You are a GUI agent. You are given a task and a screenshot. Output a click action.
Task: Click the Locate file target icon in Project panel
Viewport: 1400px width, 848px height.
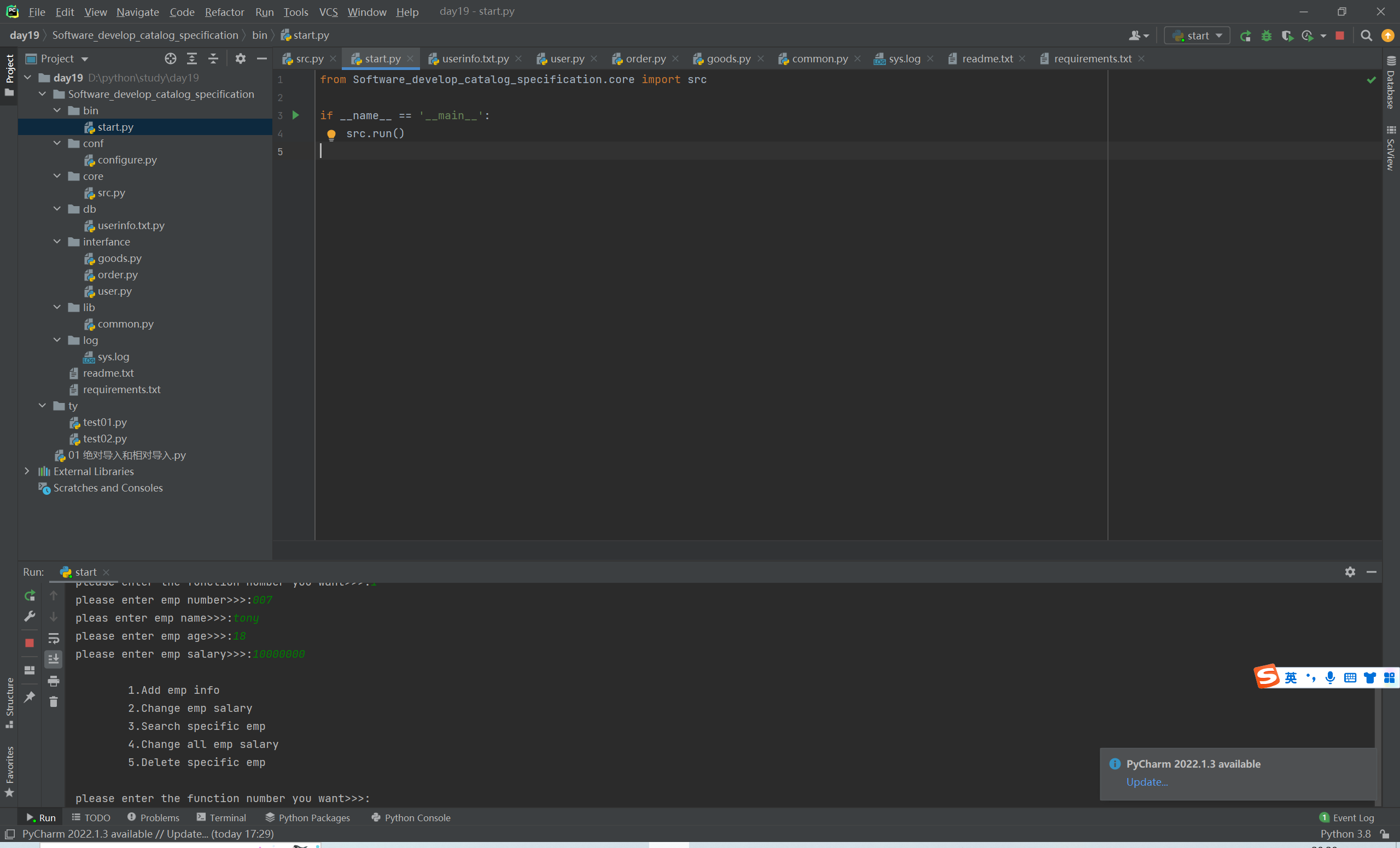[171, 59]
